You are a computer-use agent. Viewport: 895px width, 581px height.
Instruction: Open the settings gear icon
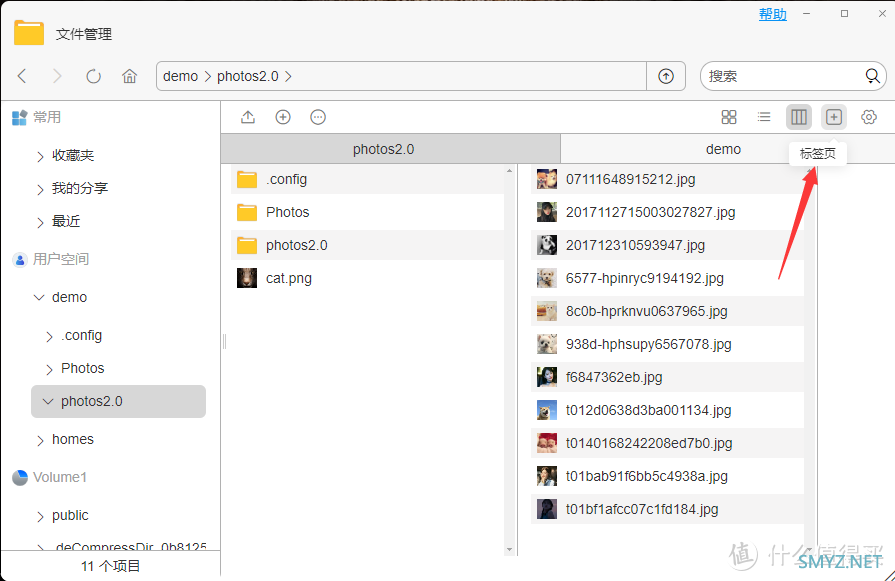(x=869, y=117)
